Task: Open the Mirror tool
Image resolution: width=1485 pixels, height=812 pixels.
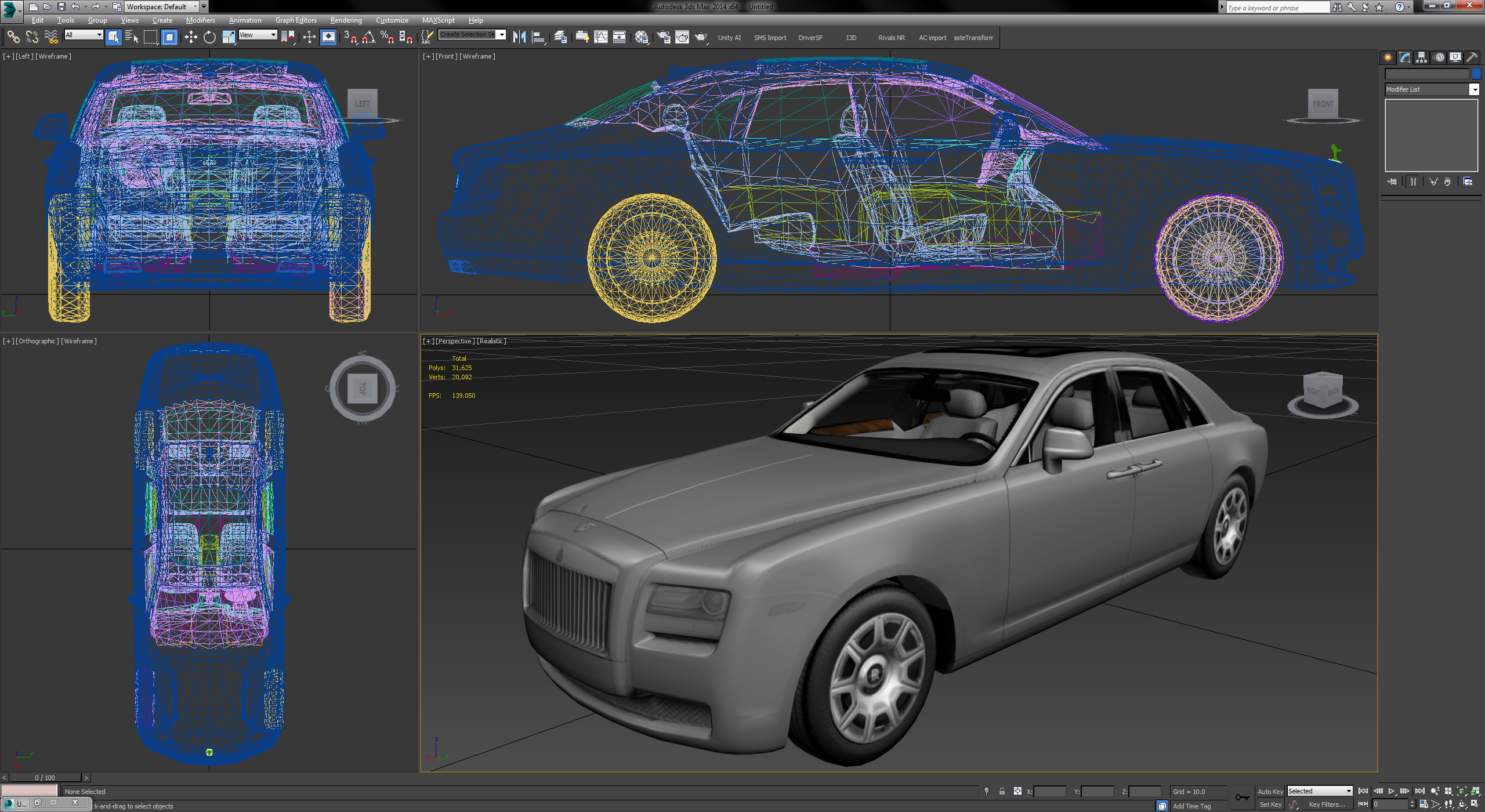Action: point(519,38)
